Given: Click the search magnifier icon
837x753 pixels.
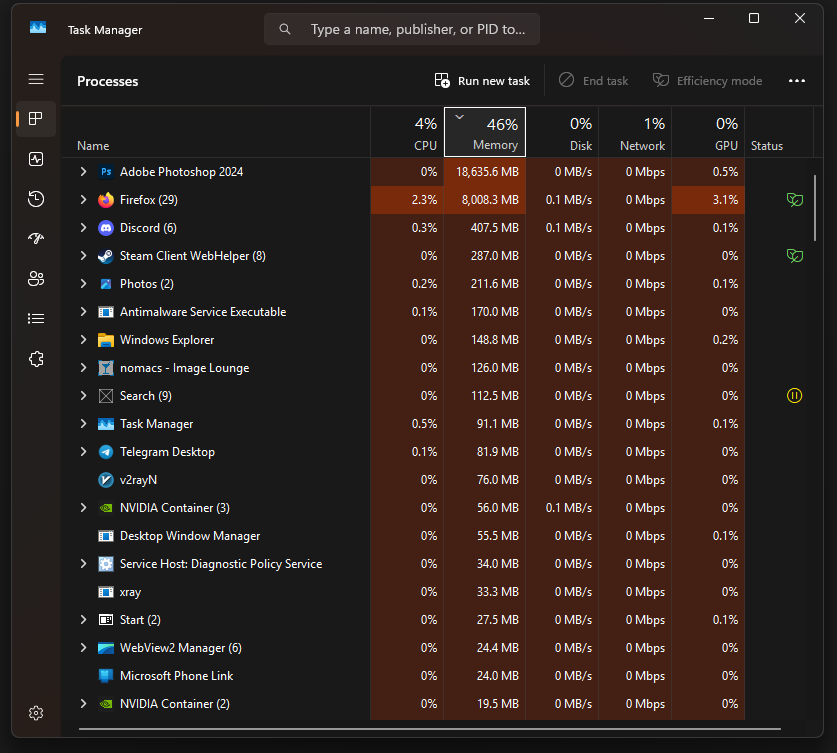Looking at the screenshot, I should pyautogui.click(x=285, y=29).
